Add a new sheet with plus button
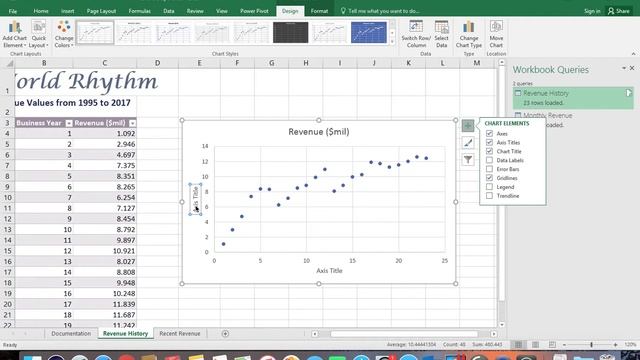Screen dimensions: 640x360 225,334
